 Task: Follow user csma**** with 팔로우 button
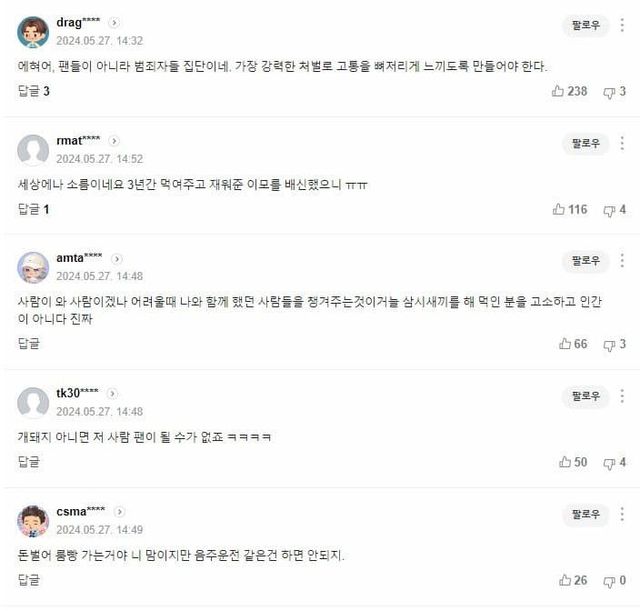pos(585,516)
